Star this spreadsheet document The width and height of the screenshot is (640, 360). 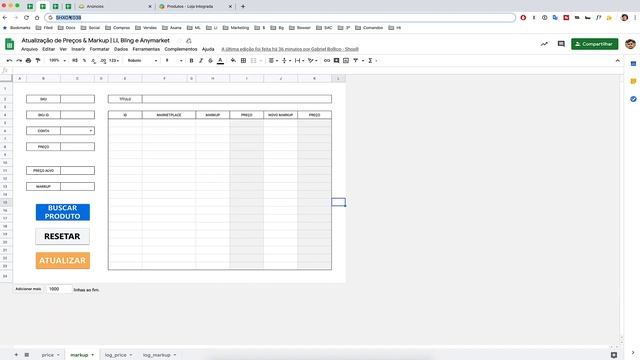point(179,41)
